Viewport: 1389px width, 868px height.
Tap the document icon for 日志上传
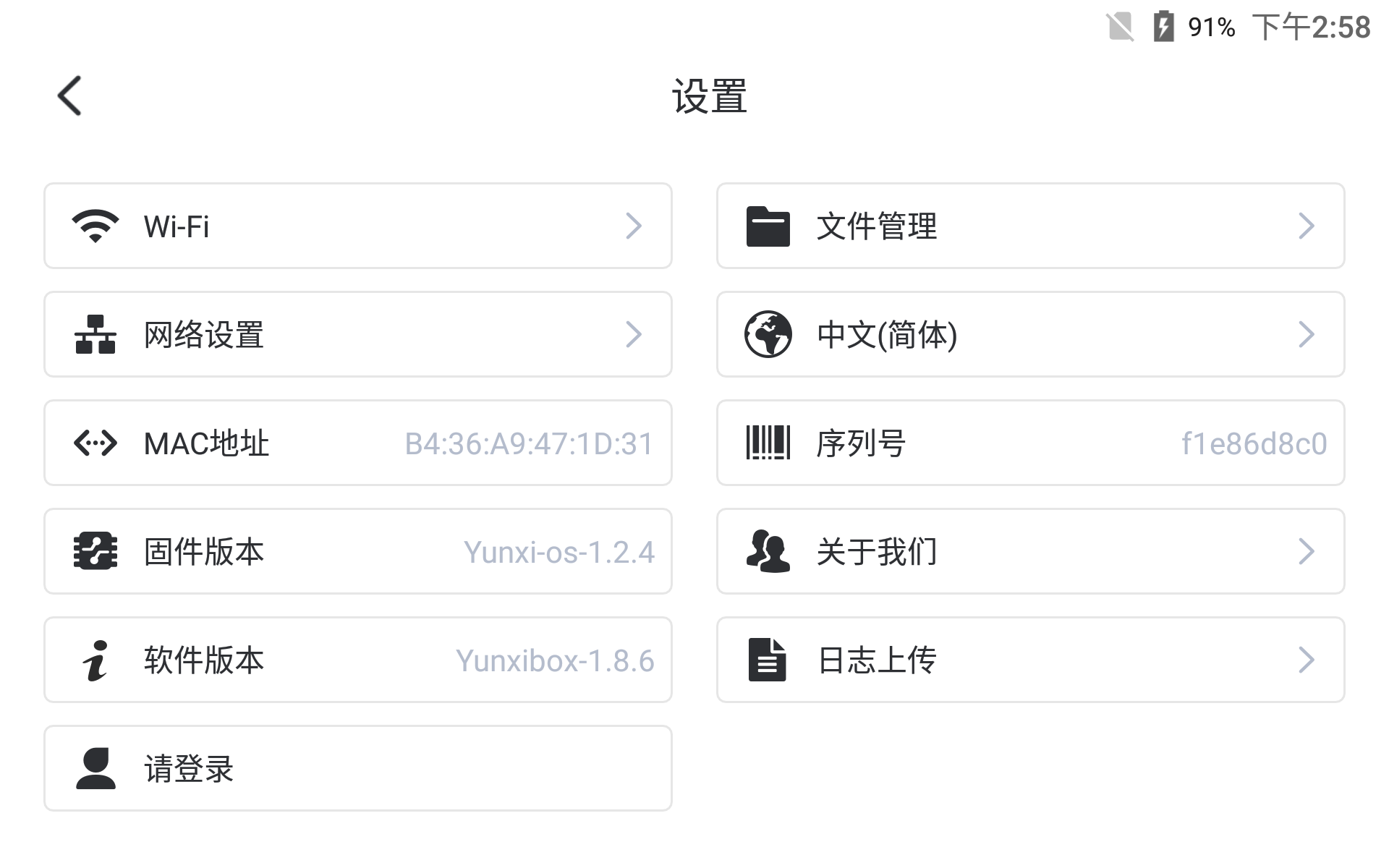(x=768, y=660)
